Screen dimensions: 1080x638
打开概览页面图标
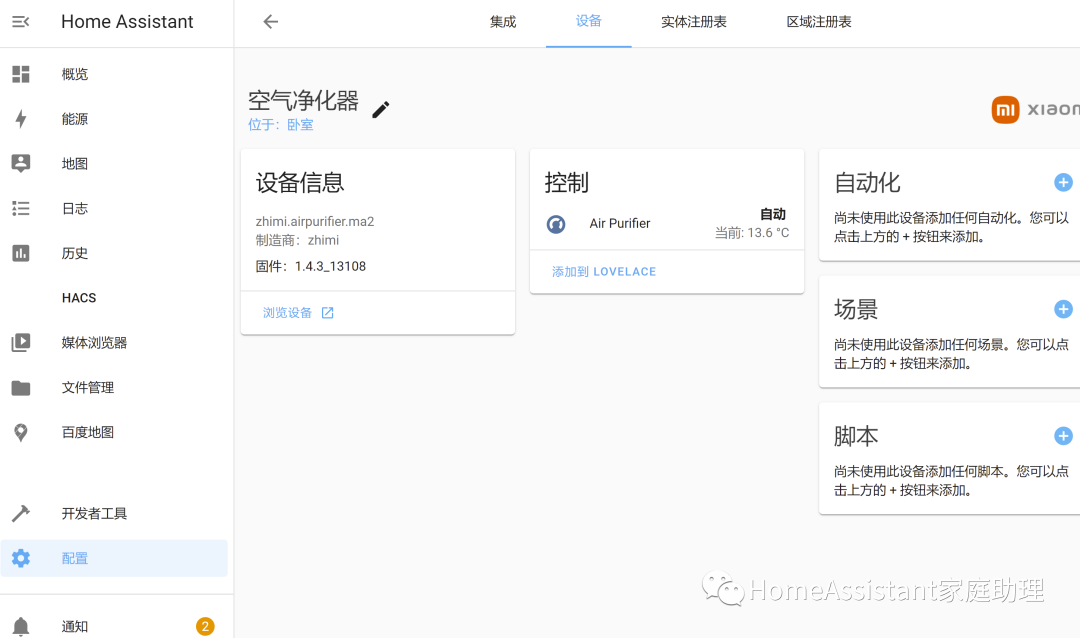[x=21, y=73]
